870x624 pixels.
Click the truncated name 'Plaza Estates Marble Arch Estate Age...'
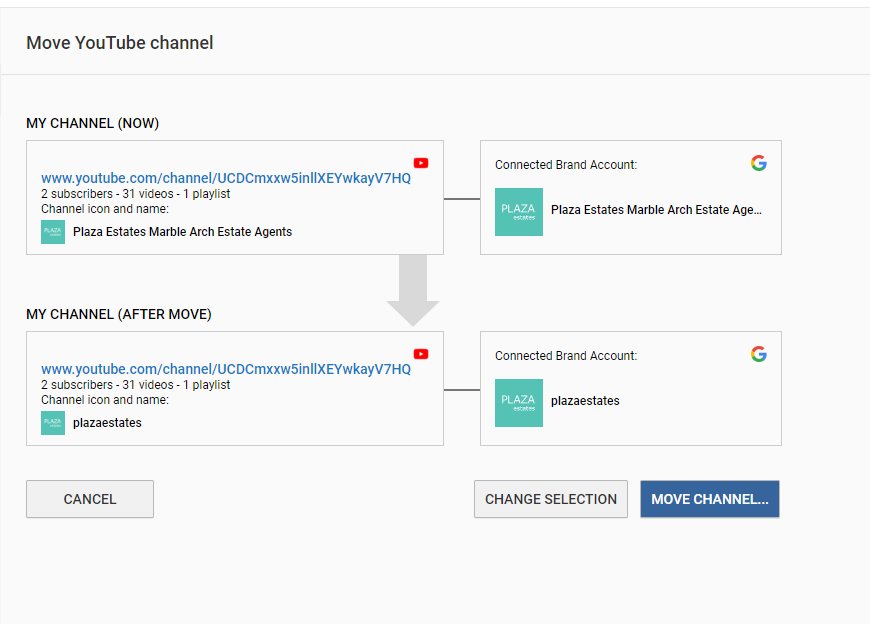pyautogui.click(x=656, y=210)
